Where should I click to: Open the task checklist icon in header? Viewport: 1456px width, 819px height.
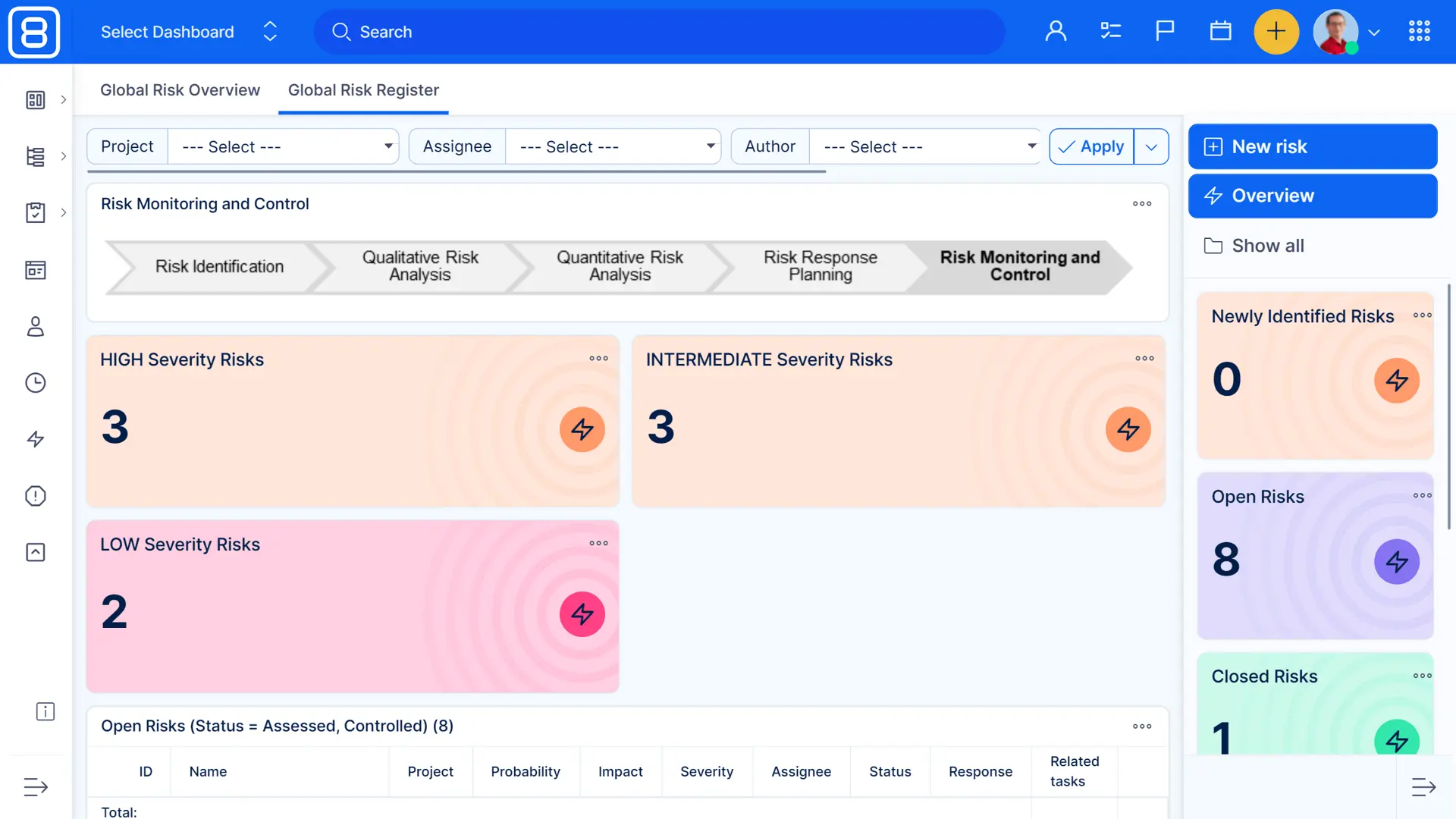(x=1110, y=31)
